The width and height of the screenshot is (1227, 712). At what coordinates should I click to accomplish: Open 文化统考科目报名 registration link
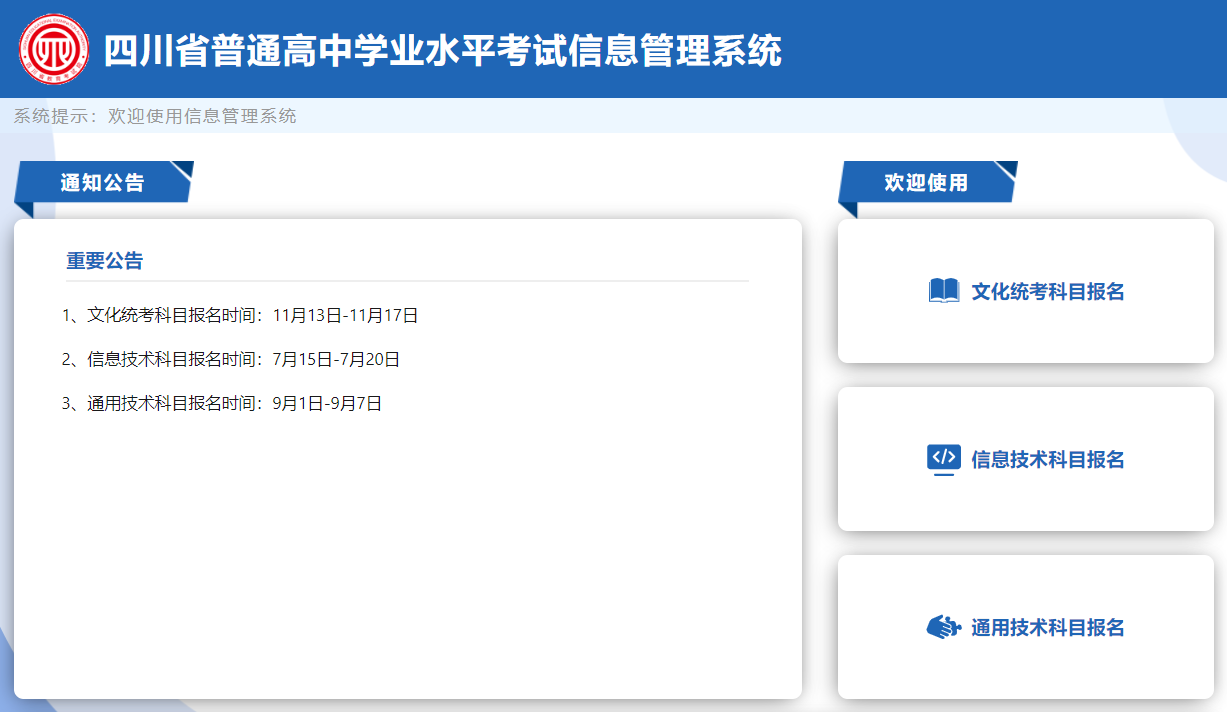coord(1047,291)
